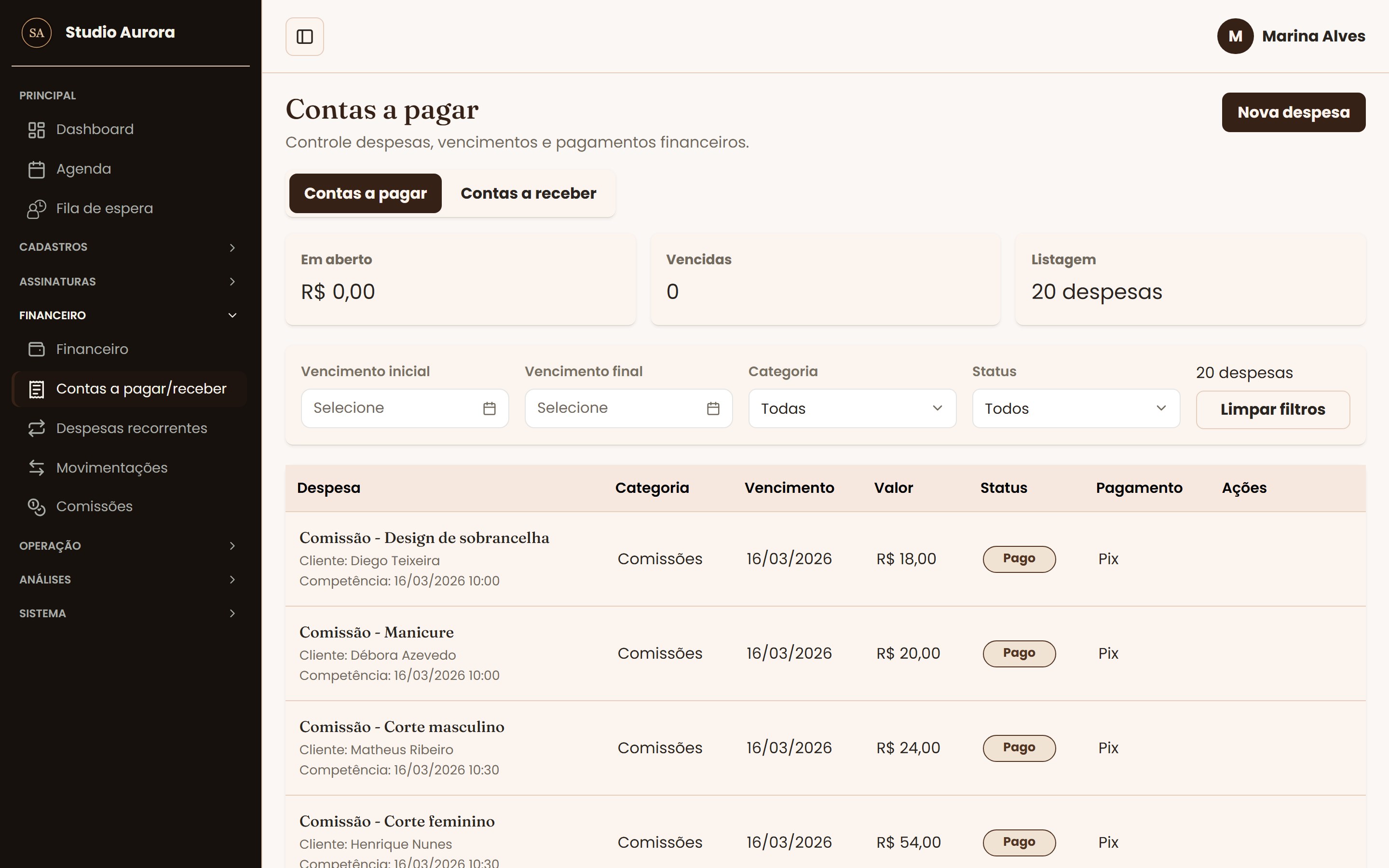The image size is (1389, 868).
Task: Expand the Cadastros section
Action: click(130, 247)
